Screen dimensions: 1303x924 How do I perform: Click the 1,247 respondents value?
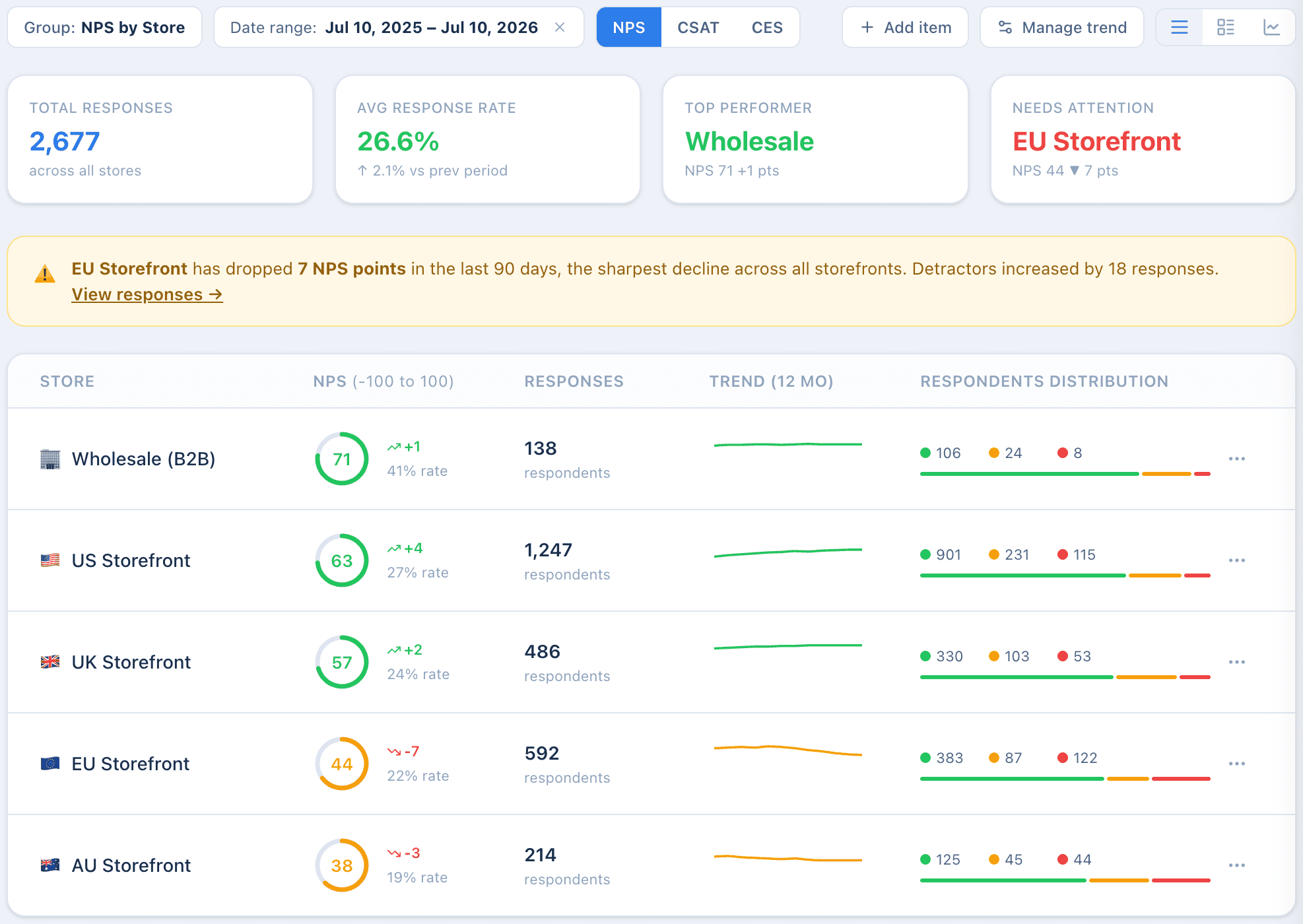(x=549, y=550)
